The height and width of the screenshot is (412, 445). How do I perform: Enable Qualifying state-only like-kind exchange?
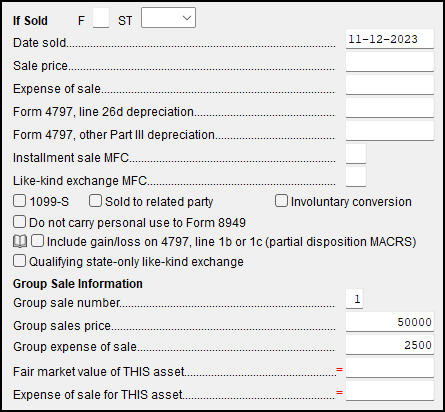(x=19, y=261)
